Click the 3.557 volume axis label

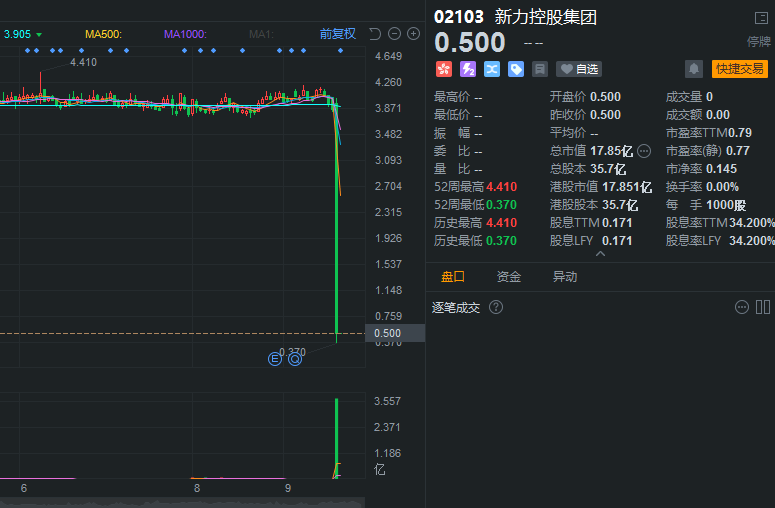[388, 401]
